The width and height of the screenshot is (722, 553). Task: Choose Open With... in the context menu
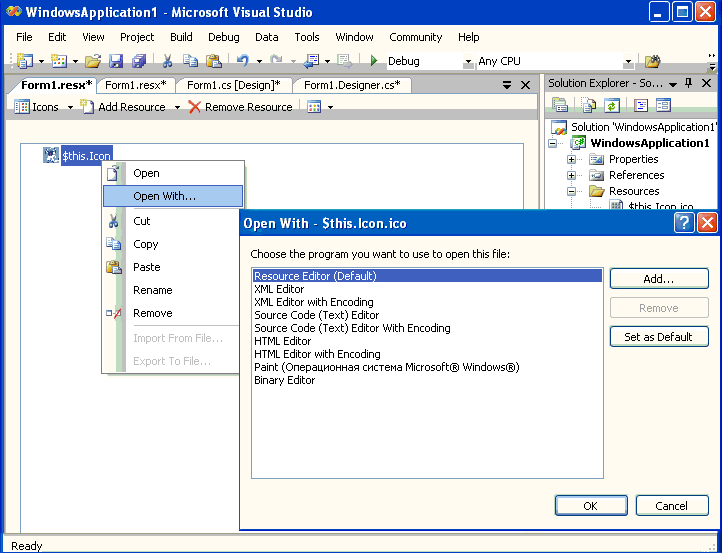(x=172, y=196)
